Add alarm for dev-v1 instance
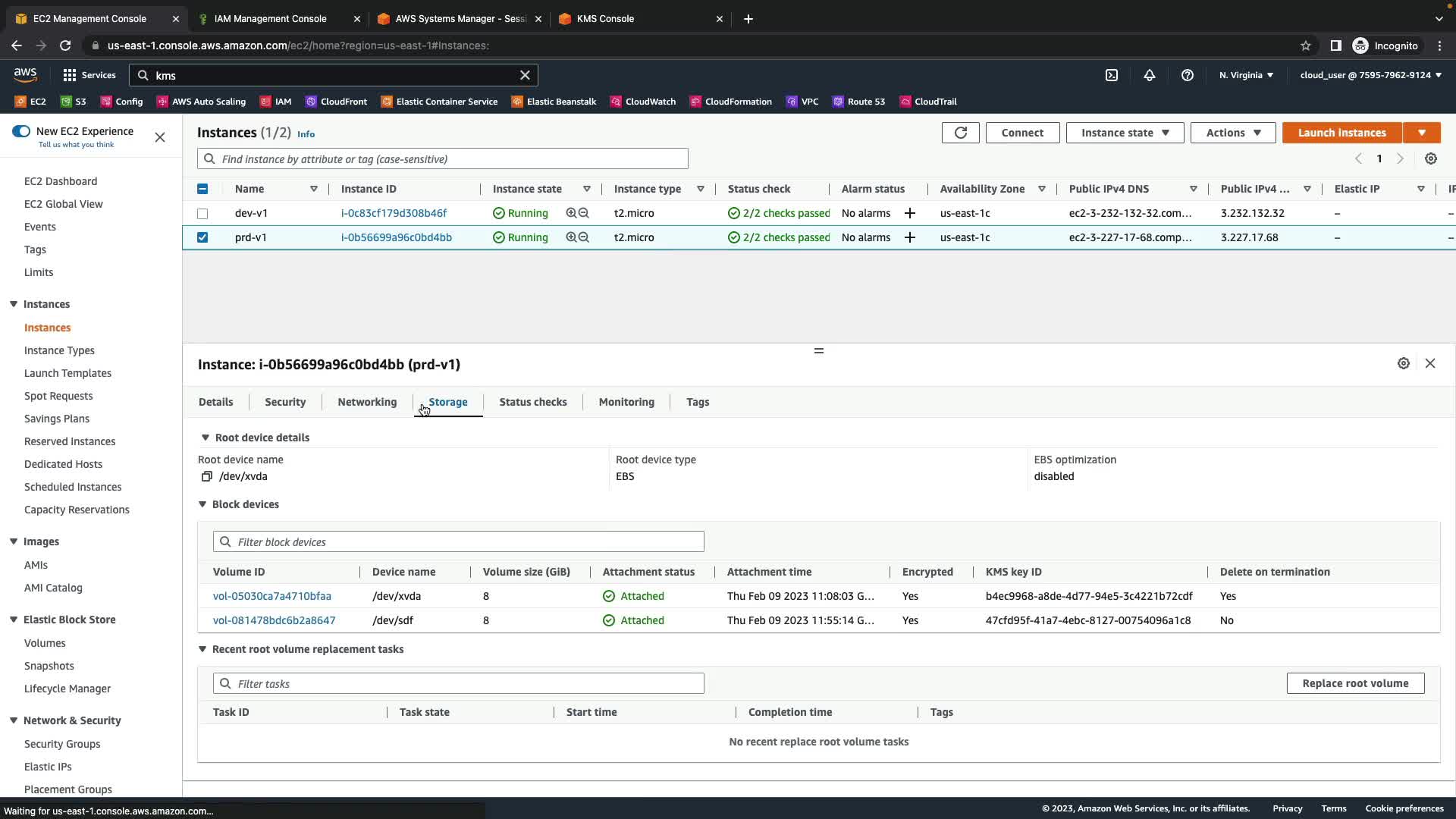 909,213
